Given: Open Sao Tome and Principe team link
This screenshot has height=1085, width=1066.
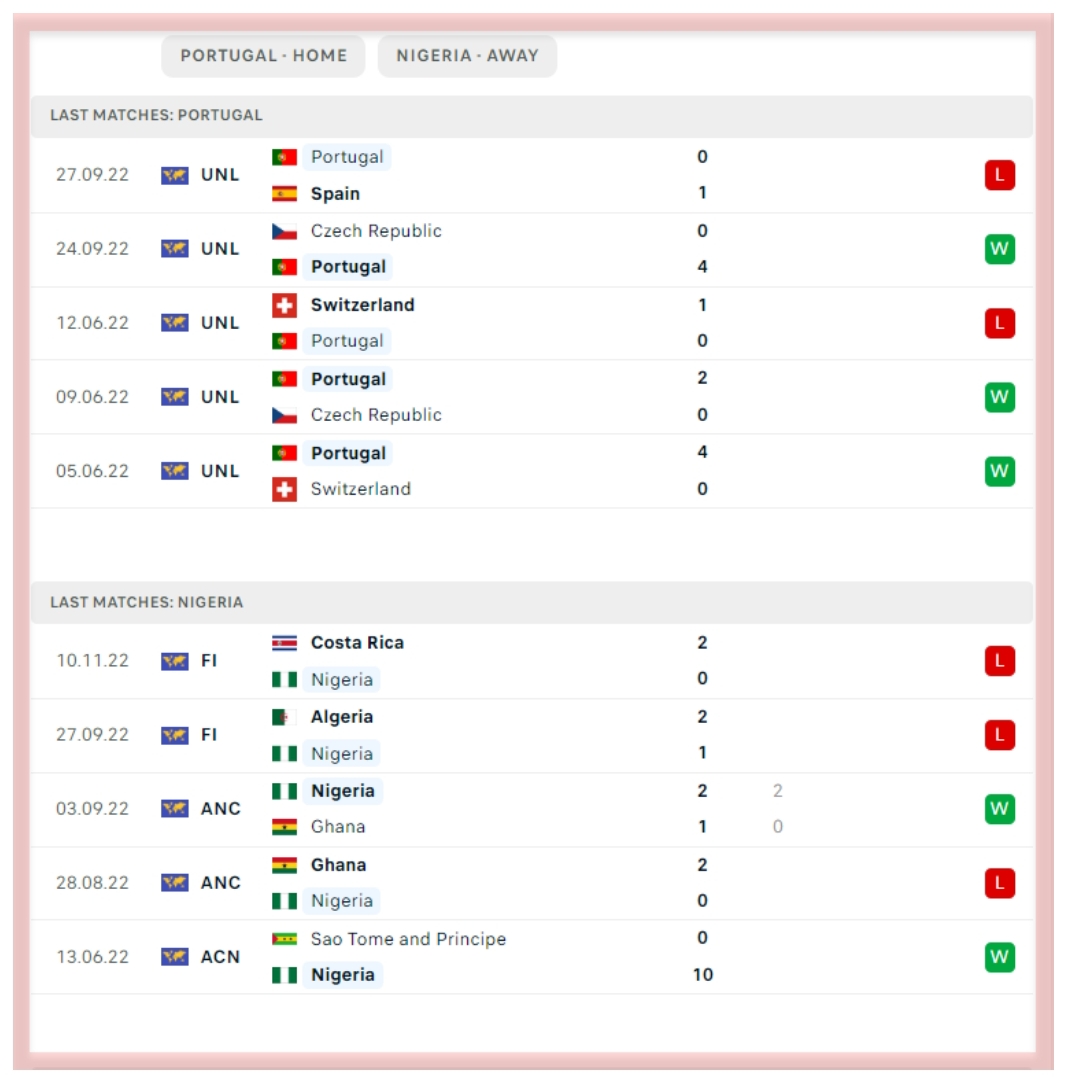Looking at the screenshot, I should click(408, 939).
